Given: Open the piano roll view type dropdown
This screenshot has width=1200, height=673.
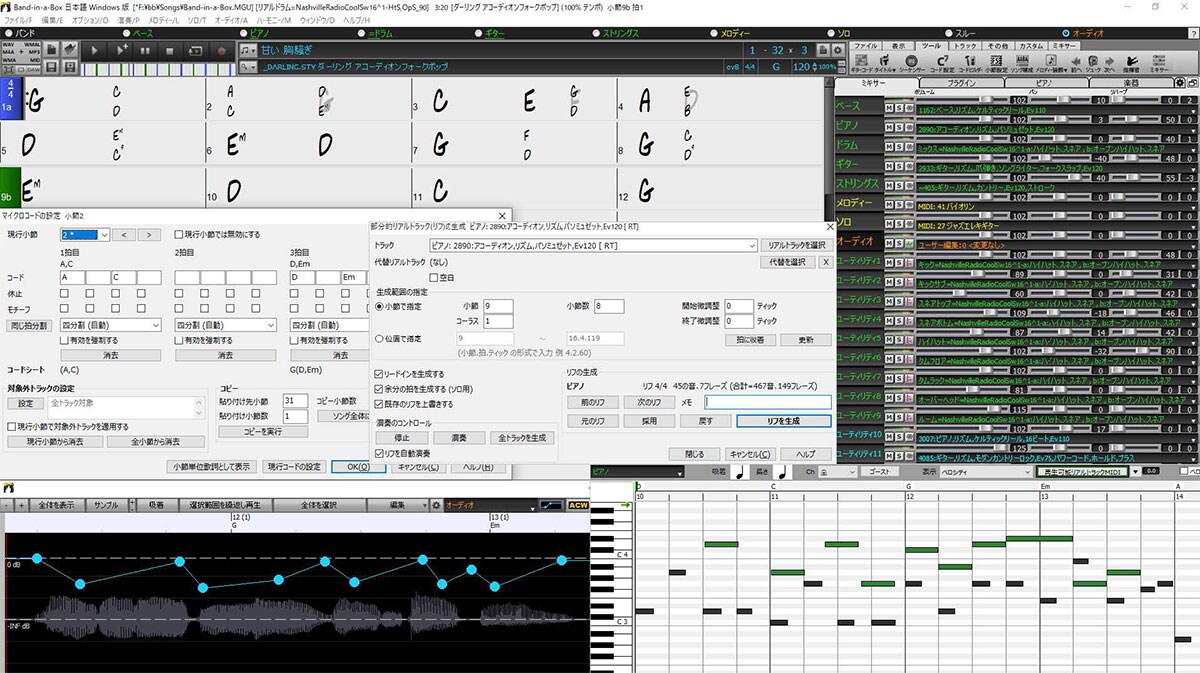Looking at the screenshot, I should [986, 471].
